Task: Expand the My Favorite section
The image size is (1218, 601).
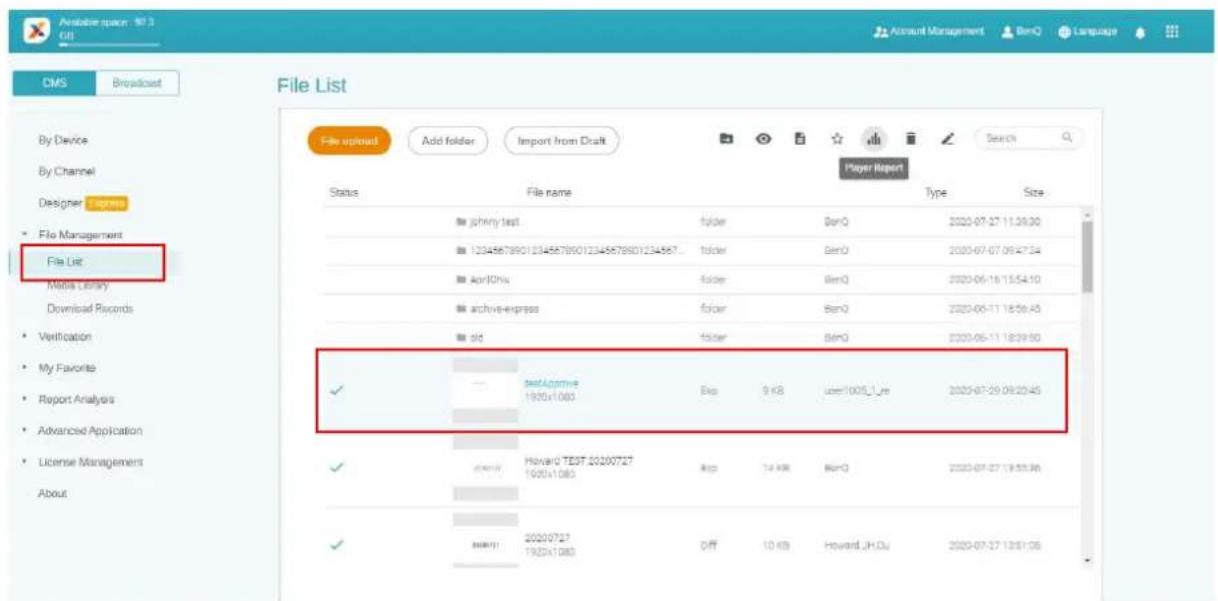Action: click(x=67, y=368)
